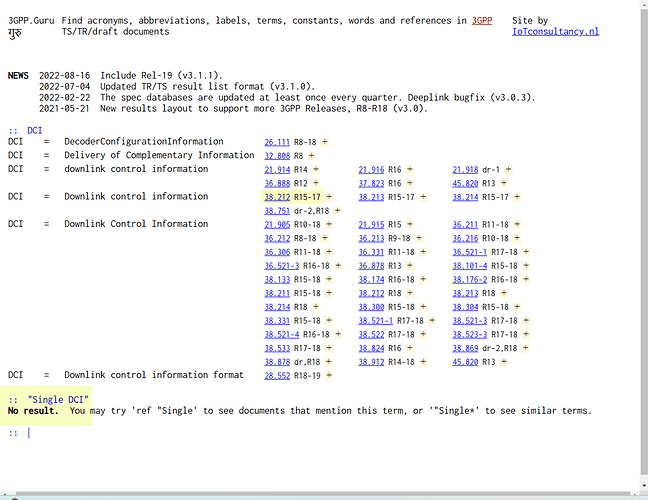Expand plus next to 28.552 R18-19
Viewport: 648px width, 500px height.
(x=329, y=376)
